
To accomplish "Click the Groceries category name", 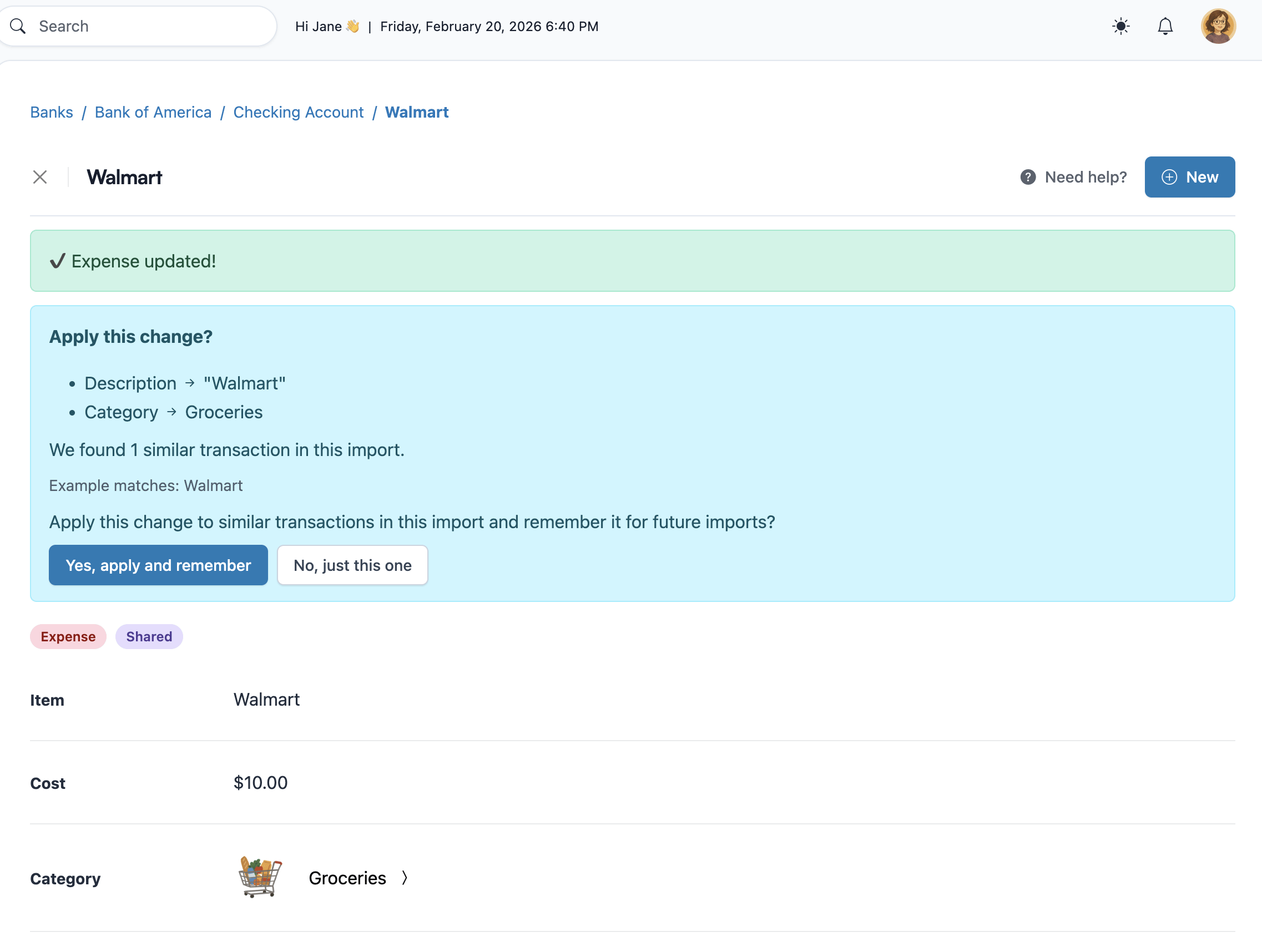I will click(x=347, y=878).
